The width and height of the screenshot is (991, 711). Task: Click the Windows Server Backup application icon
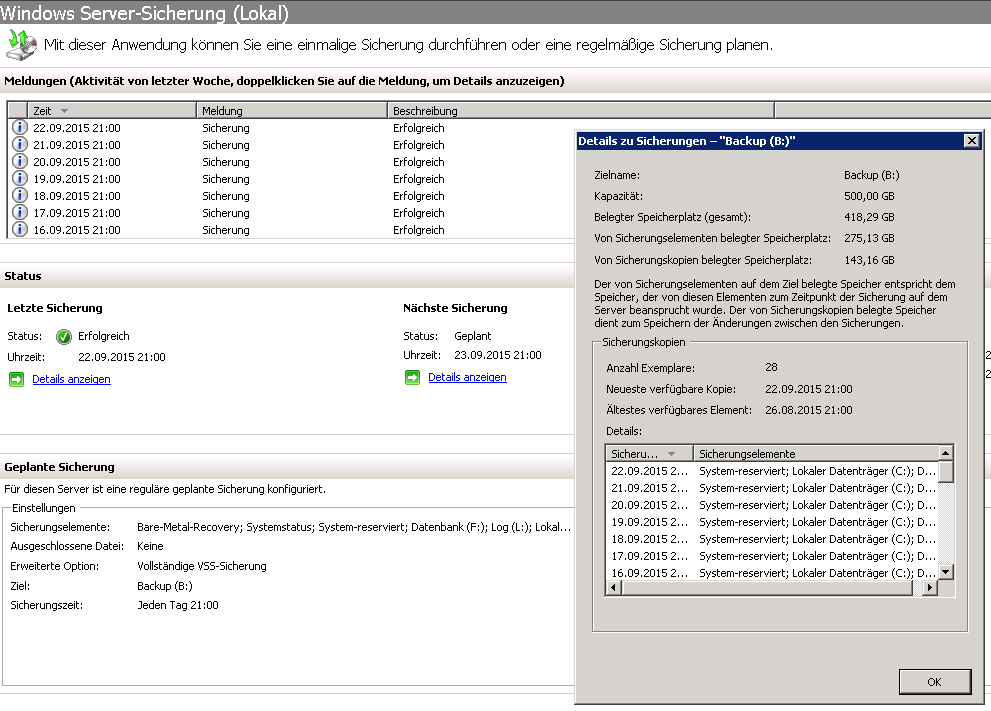(x=21, y=44)
